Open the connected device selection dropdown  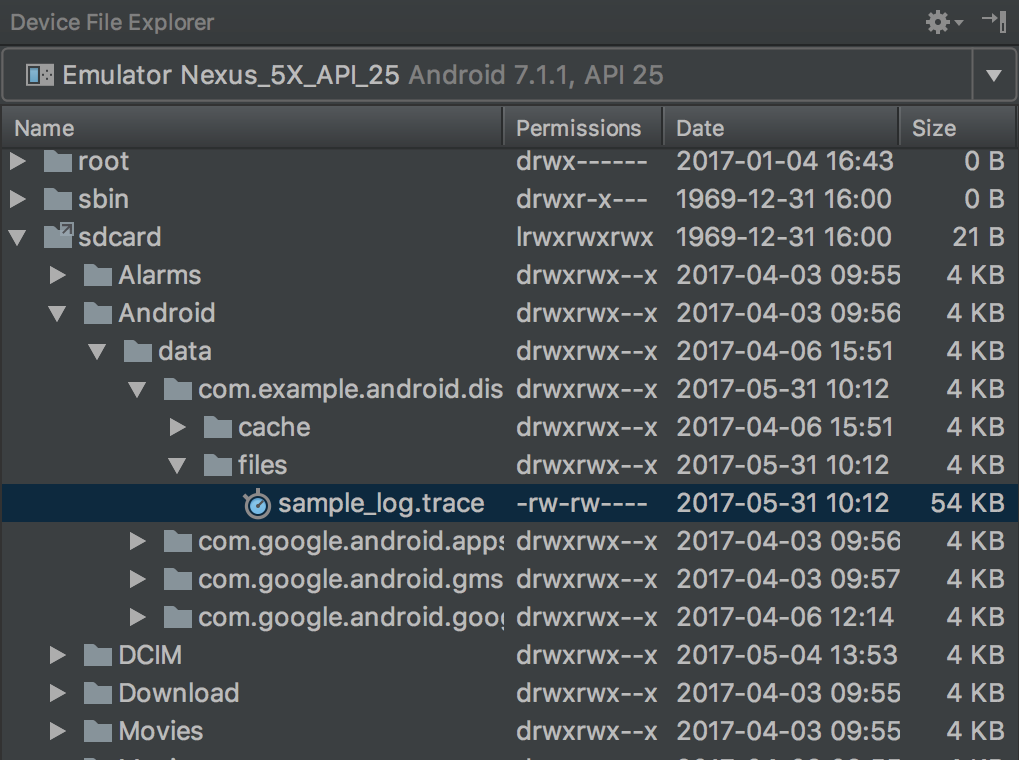(x=994, y=74)
